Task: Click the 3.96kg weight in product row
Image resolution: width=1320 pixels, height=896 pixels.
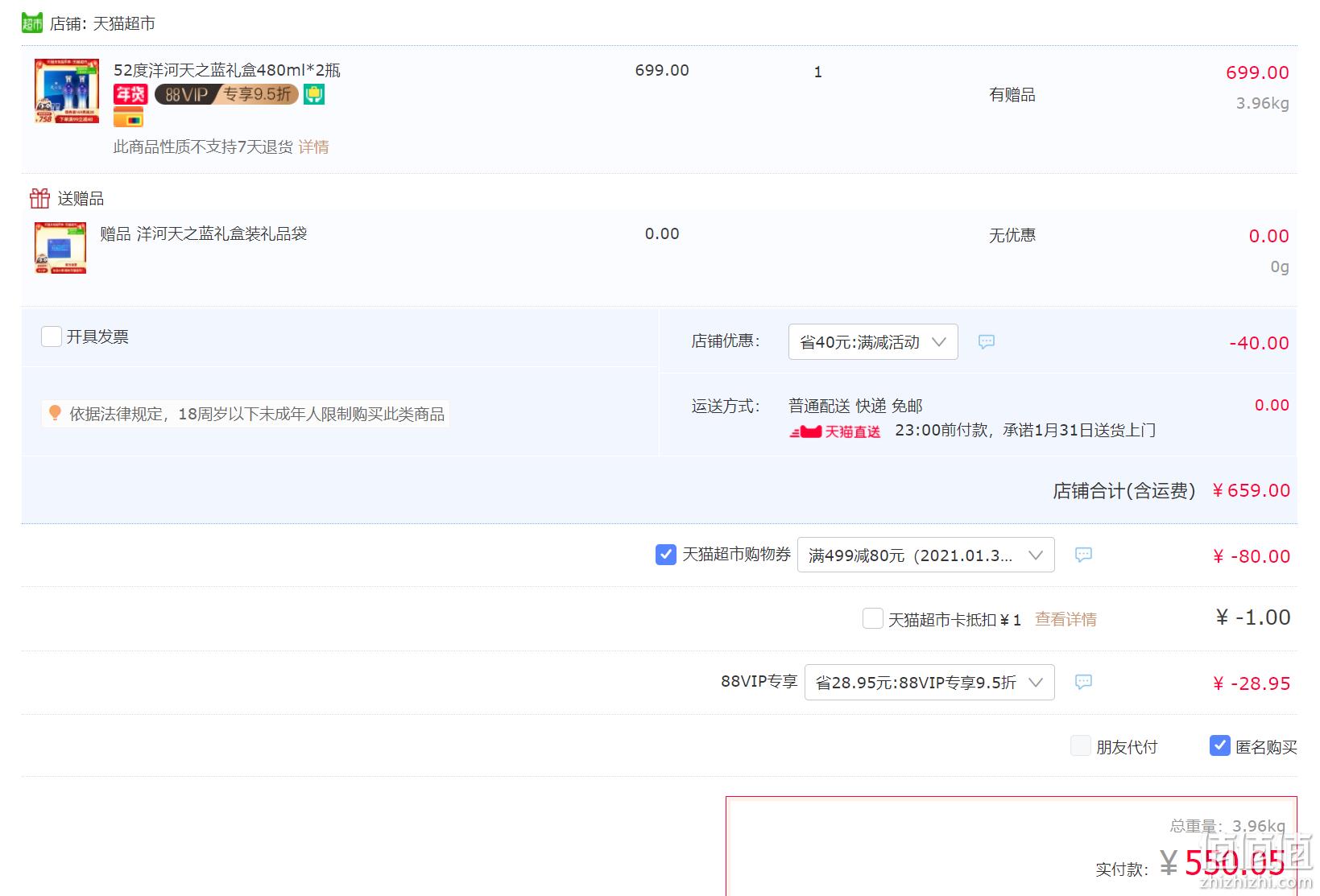Action: [x=1263, y=103]
